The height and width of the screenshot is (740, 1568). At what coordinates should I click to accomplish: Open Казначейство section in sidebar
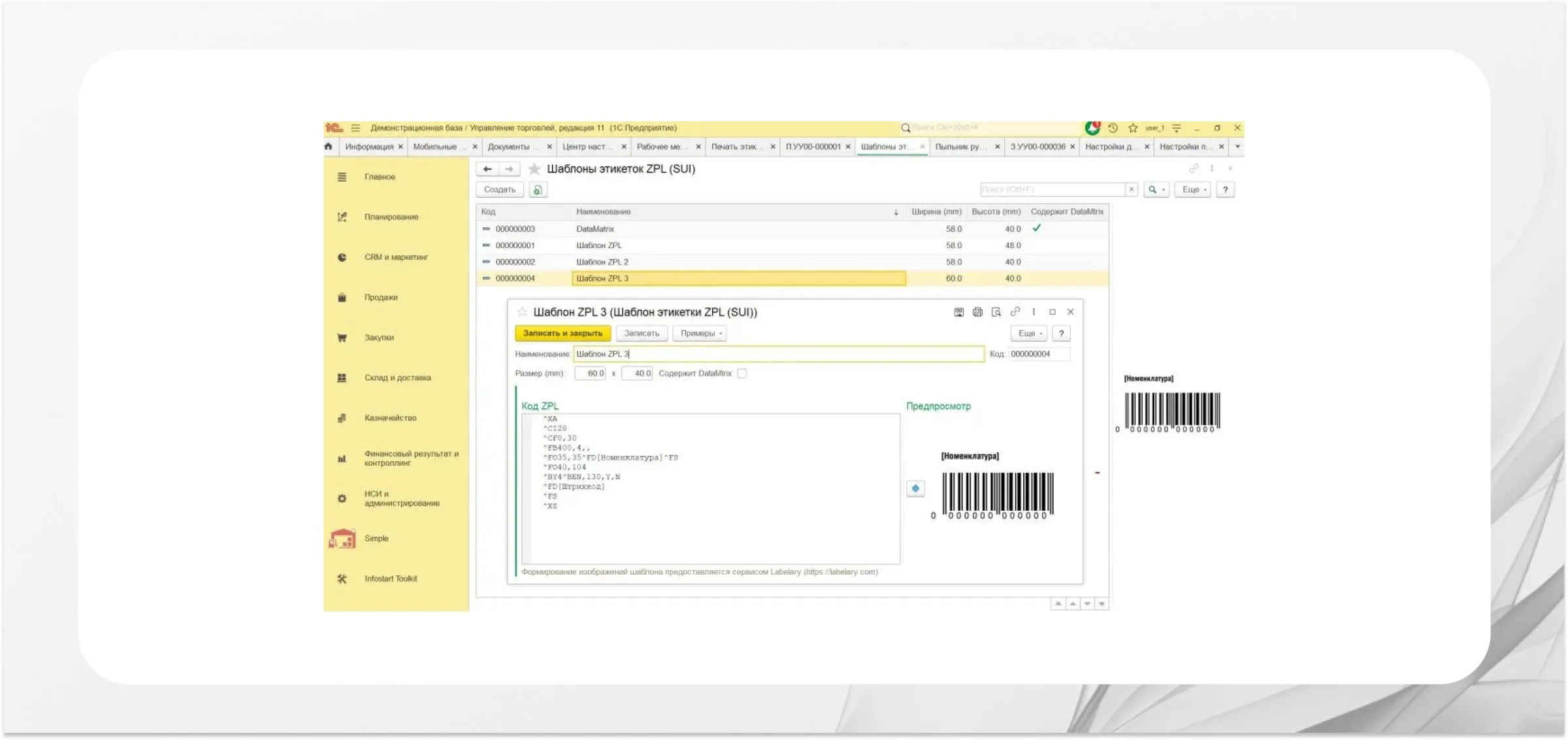[390, 418]
